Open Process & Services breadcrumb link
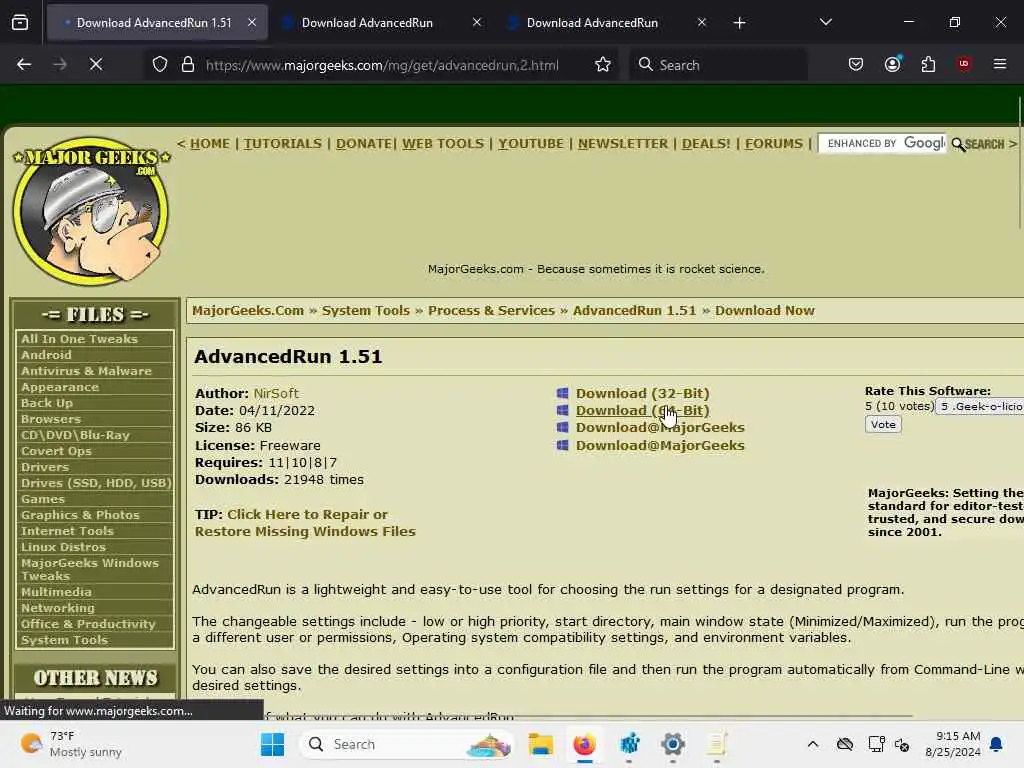 pyautogui.click(x=491, y=310)
